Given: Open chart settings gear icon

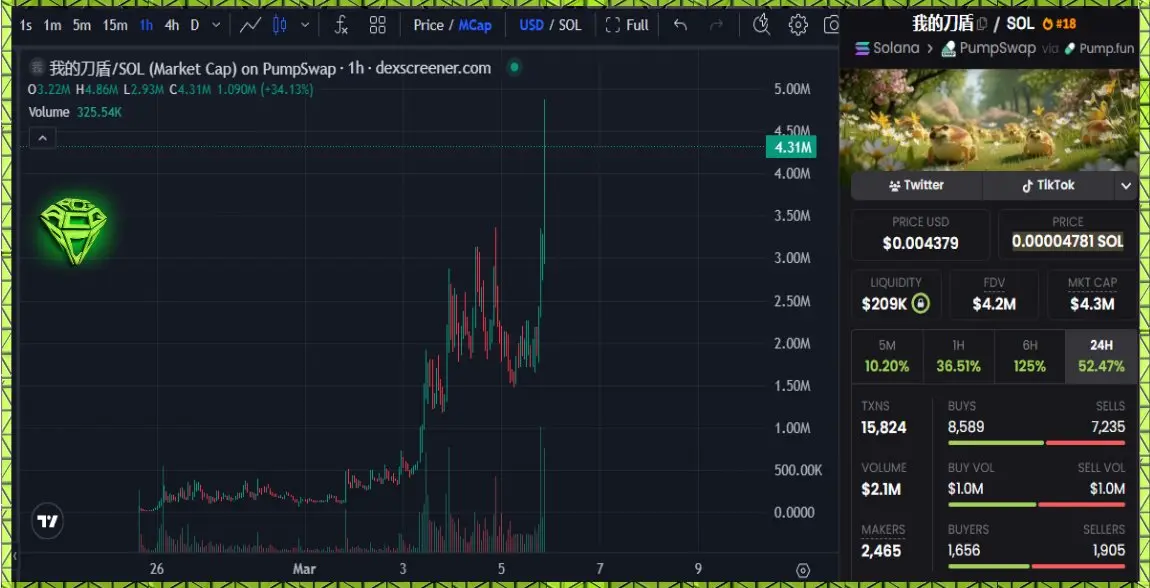Looking at the screenshot, I should 798,25.
